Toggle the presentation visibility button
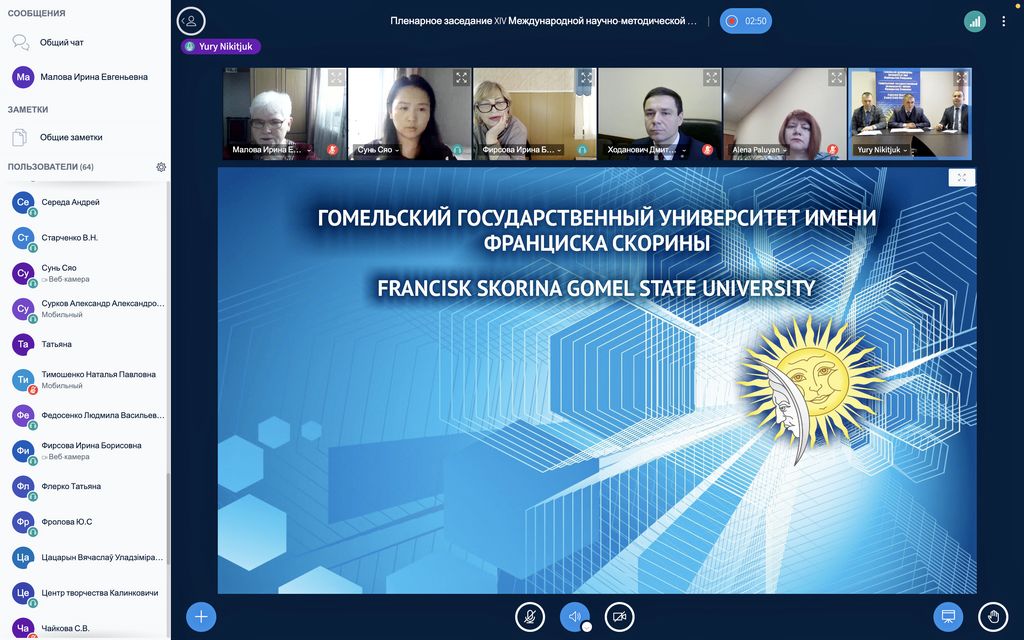1024x640 pixels. [x=948, y=616]
